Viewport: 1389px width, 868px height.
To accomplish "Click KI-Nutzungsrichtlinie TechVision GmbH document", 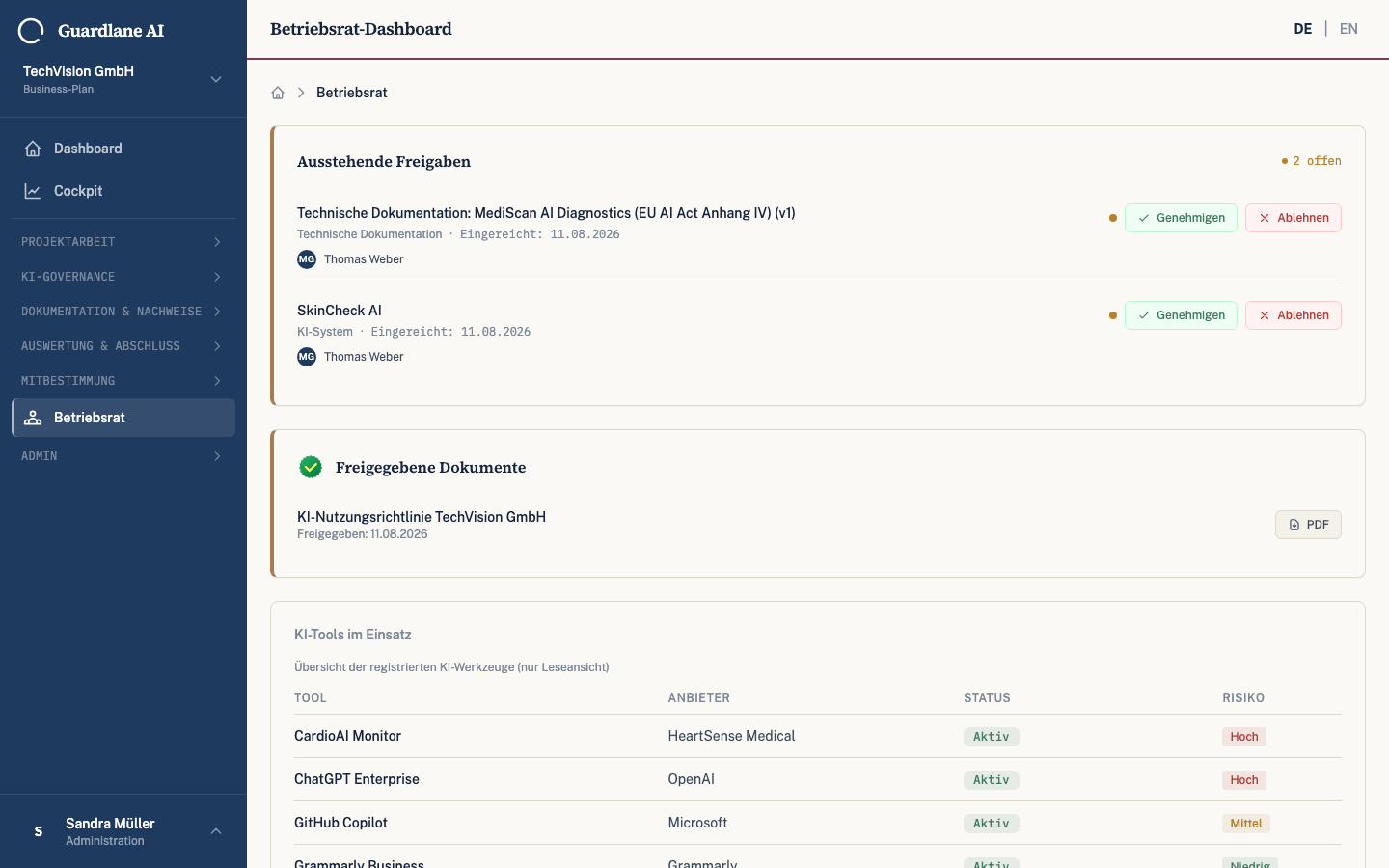I will point(422,517).
